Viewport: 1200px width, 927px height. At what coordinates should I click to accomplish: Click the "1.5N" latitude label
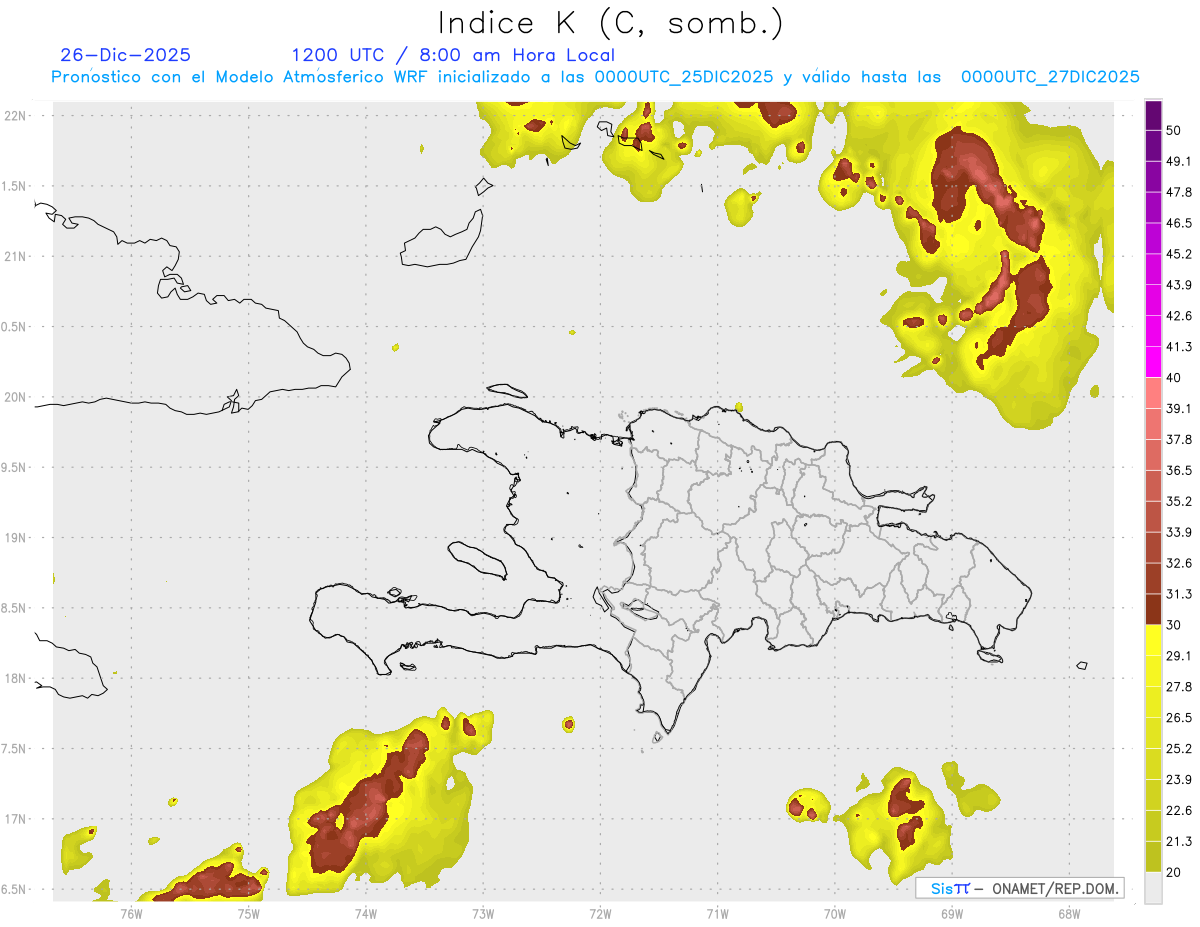click(14, 186)
